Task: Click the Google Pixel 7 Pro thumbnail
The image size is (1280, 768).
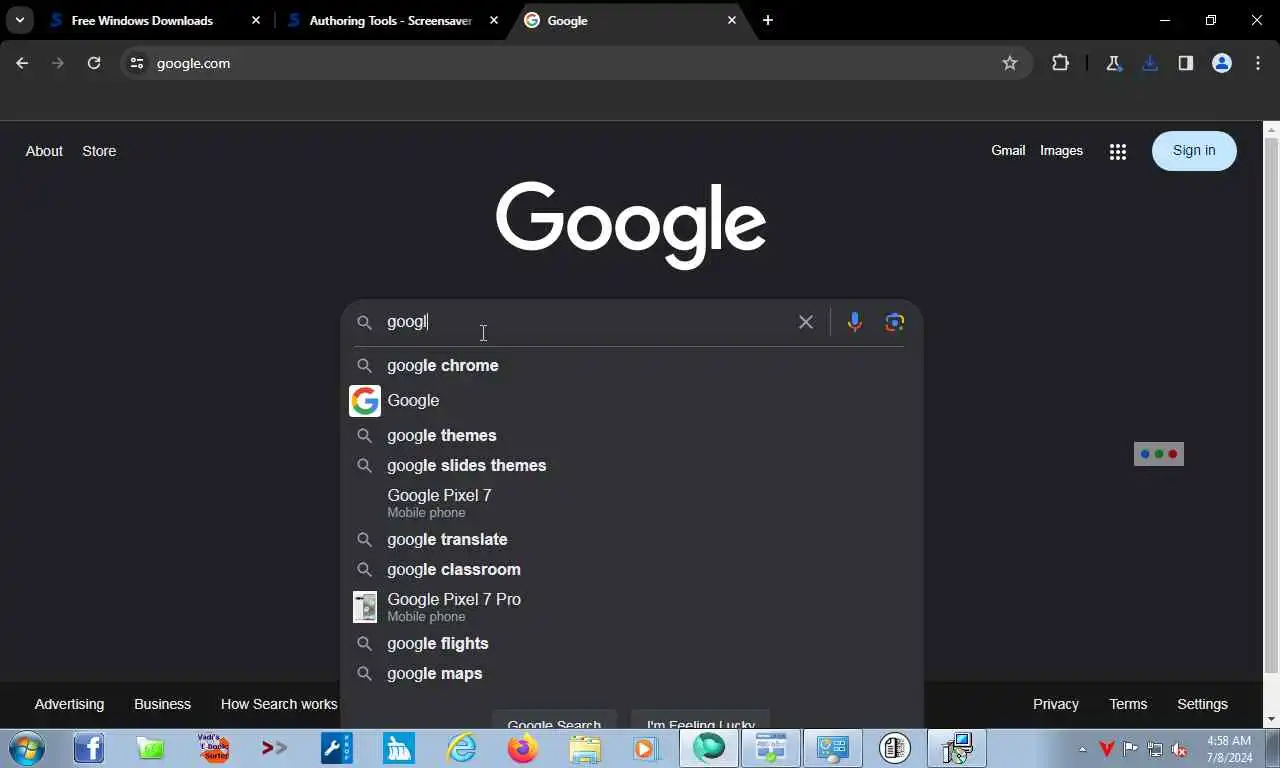Action: click(x=365, y=607)
